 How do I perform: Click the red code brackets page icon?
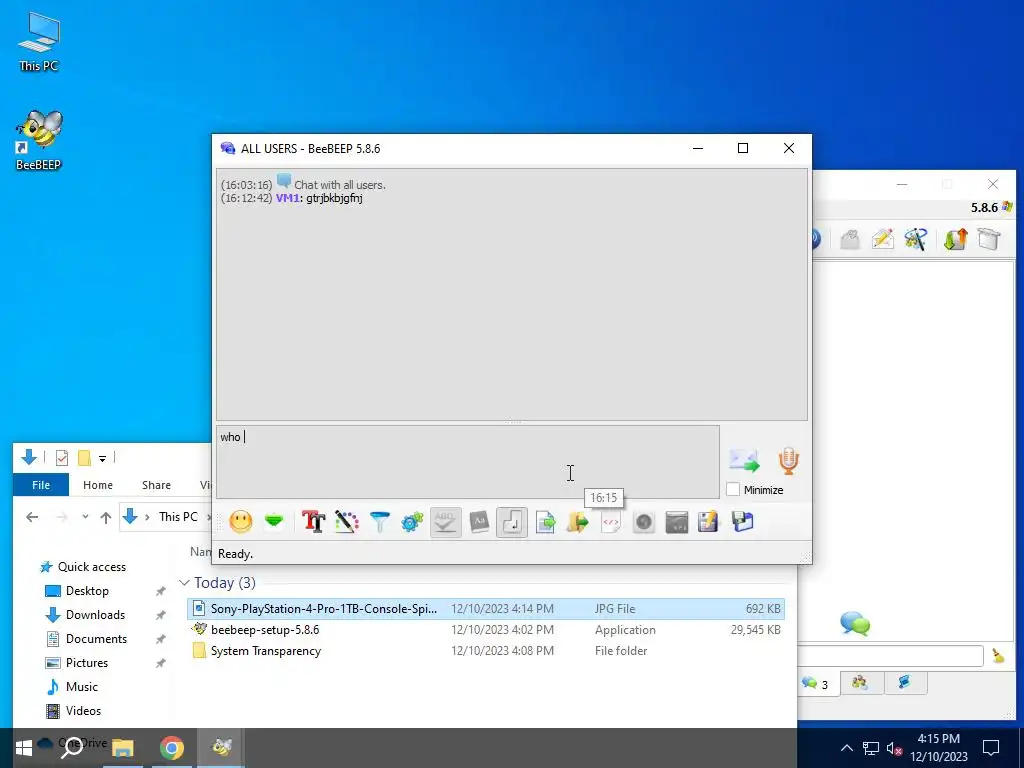point(611,522)
